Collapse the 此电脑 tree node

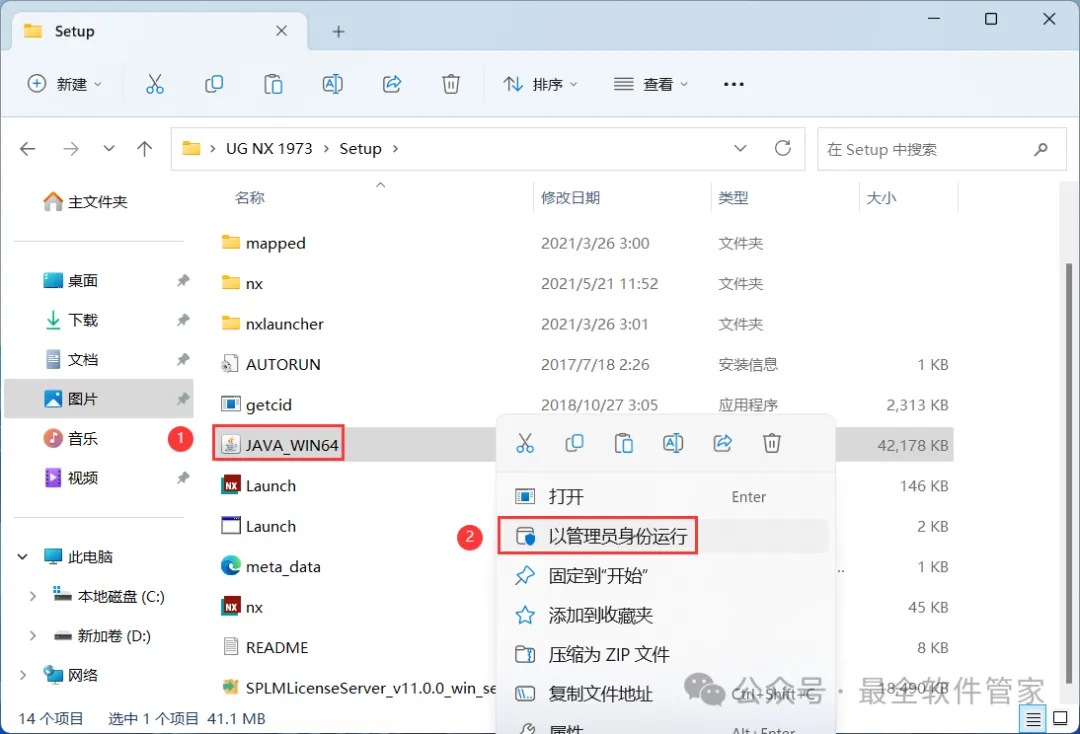point(22,556)
